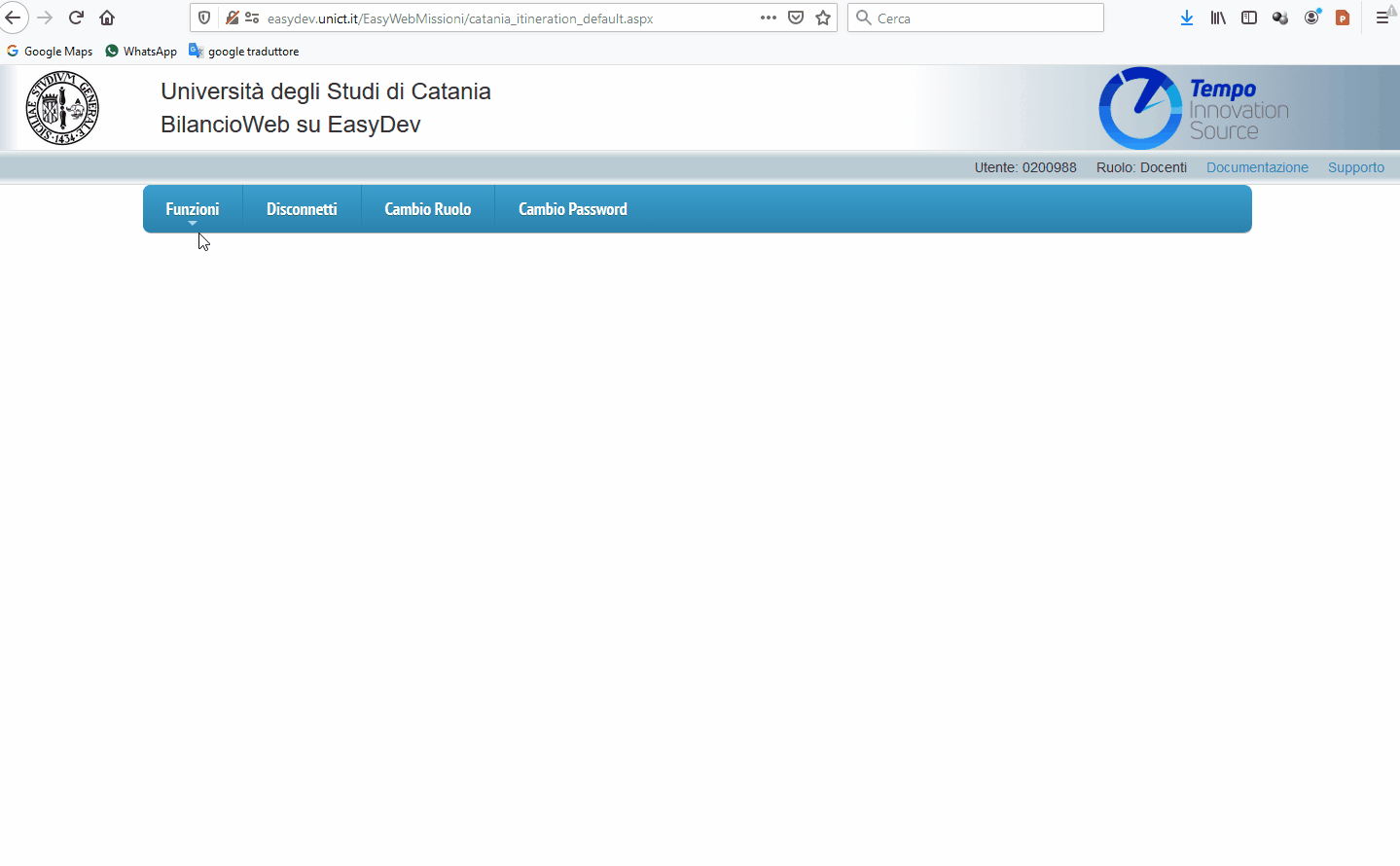
Task: Toggle the sidebar view icon
Action: 1249,18
